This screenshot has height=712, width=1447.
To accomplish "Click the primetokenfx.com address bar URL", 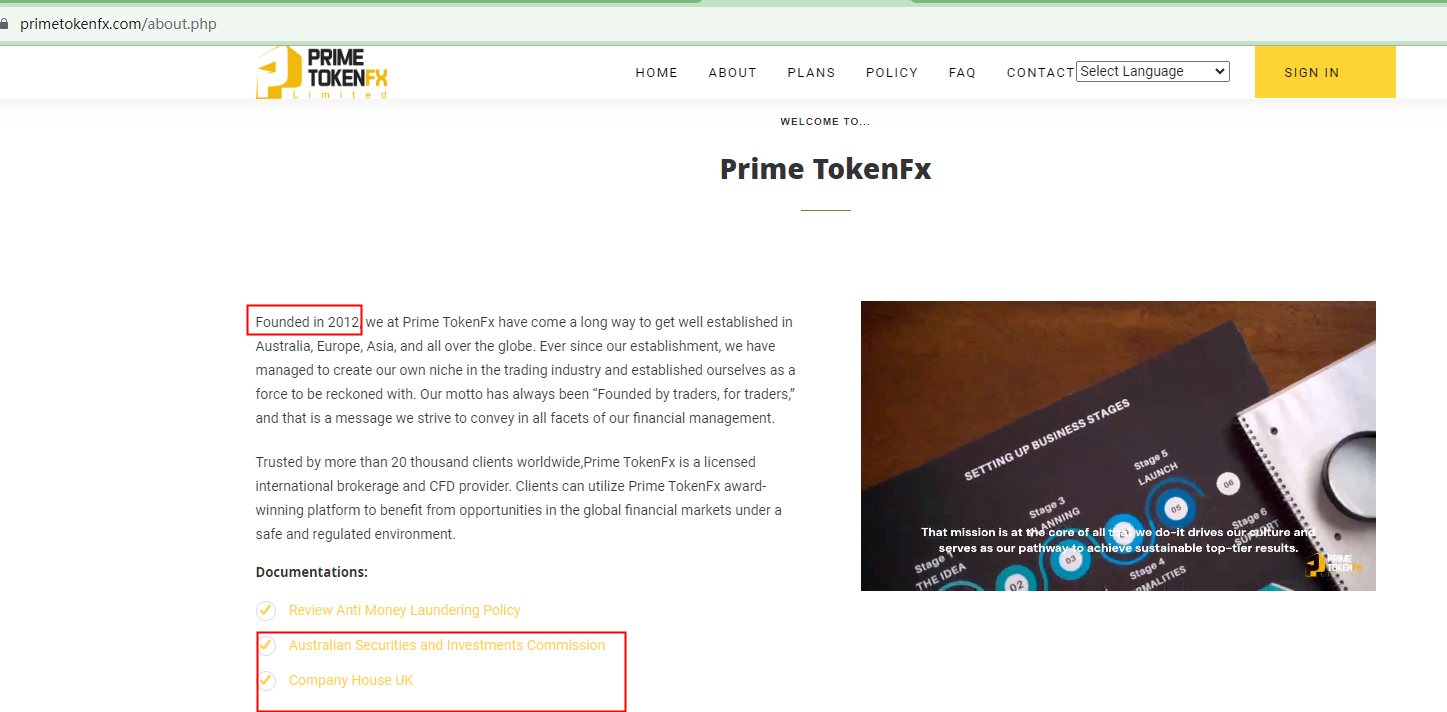I will [x=118, y=23].
